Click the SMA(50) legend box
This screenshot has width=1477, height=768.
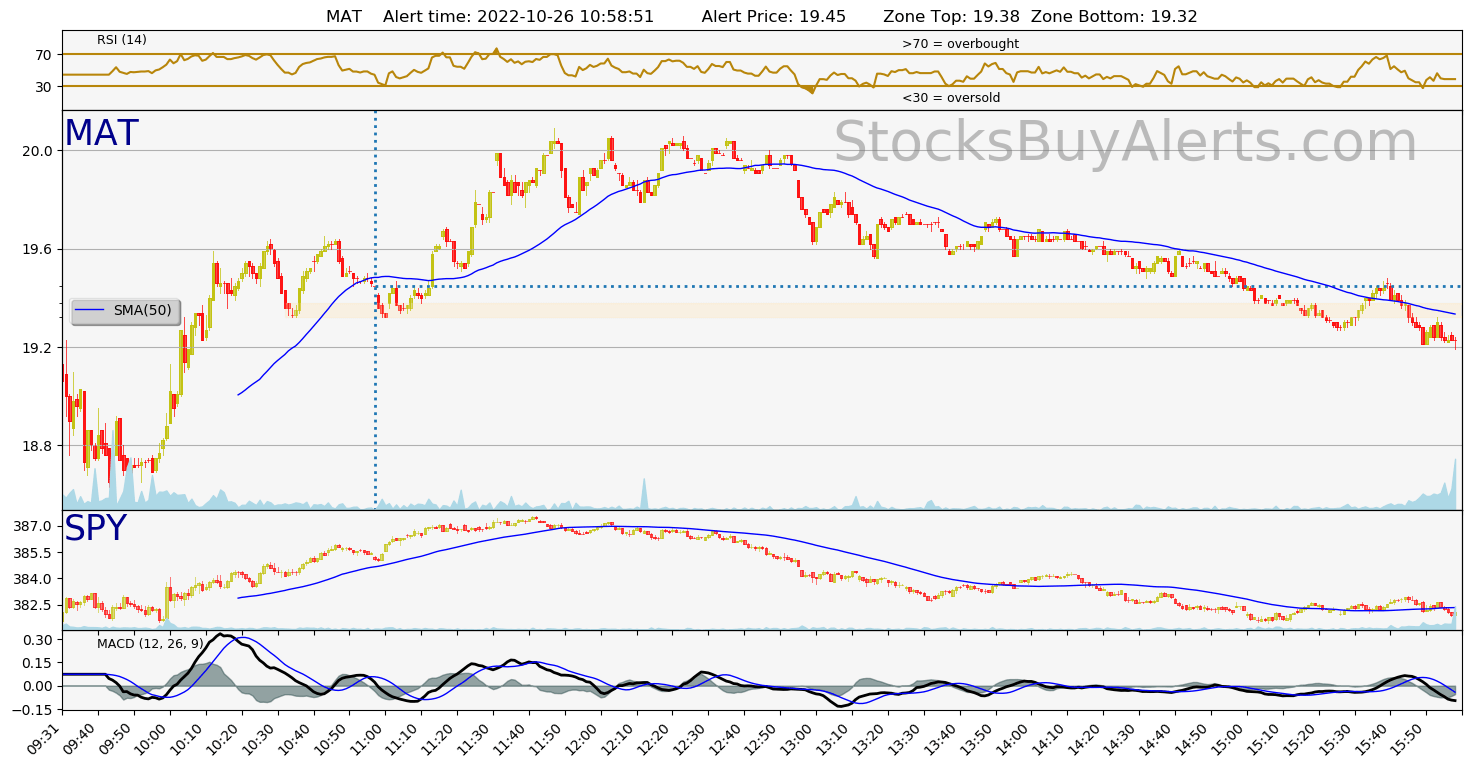coord(125,311)
